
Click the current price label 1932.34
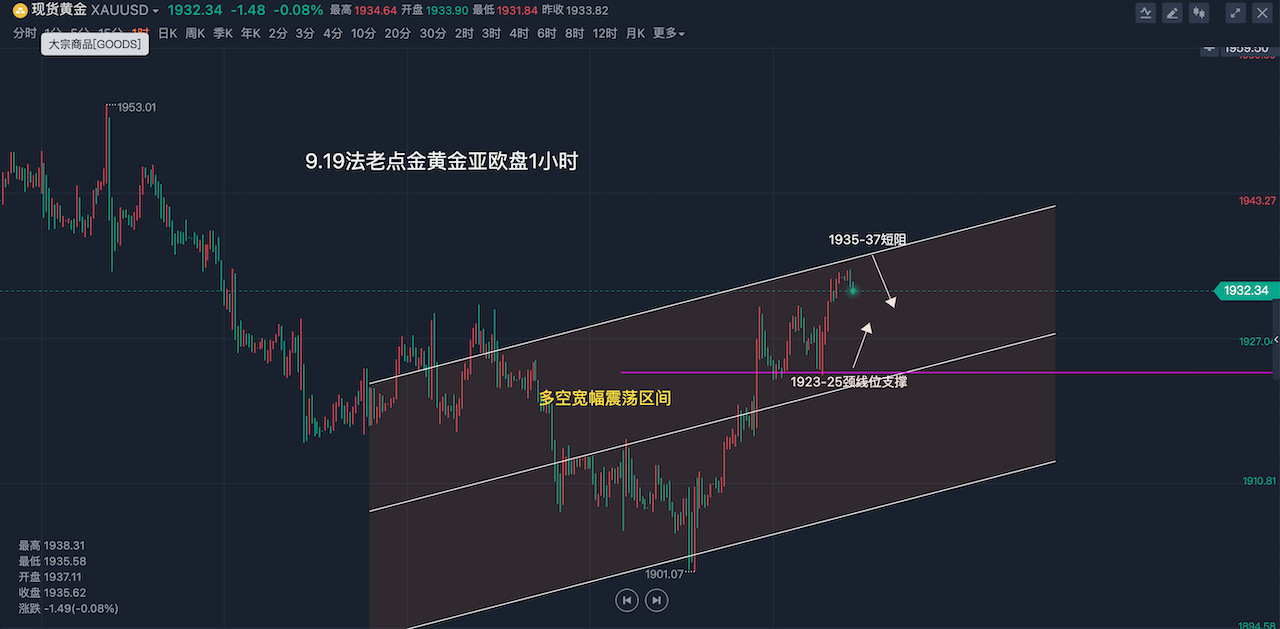point(1246,291)
